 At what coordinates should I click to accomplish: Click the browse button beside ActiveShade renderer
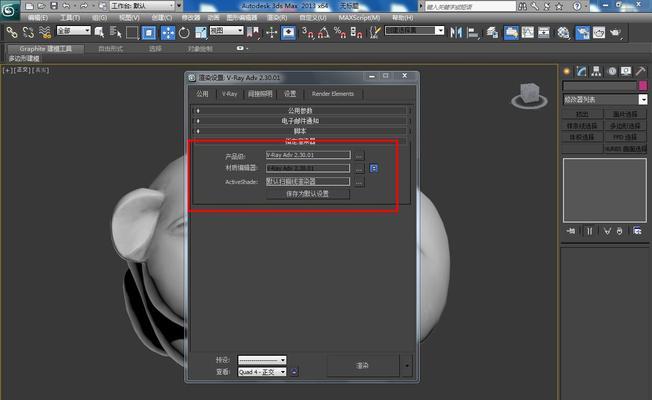coord(359,182)
